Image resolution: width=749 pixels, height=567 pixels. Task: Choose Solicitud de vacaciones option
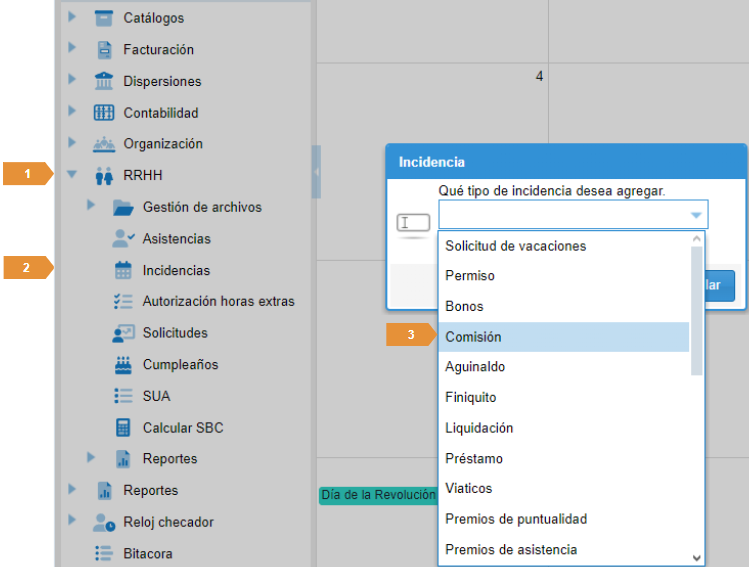coord(515,246)
